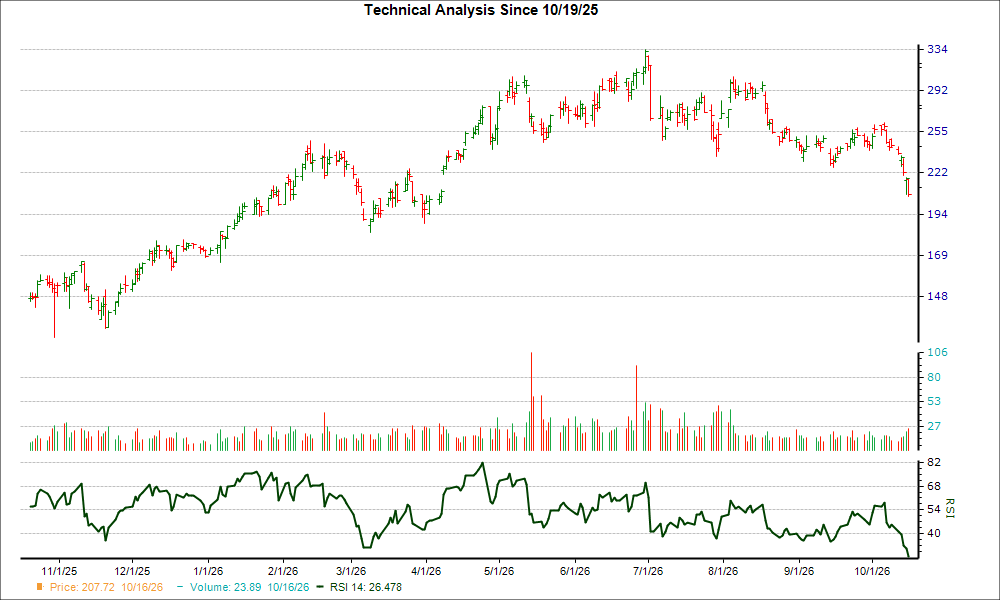Click the 148 price axis label
Image resolution: width=1000 pixels, height=600 pixels.
click(937, 296)
